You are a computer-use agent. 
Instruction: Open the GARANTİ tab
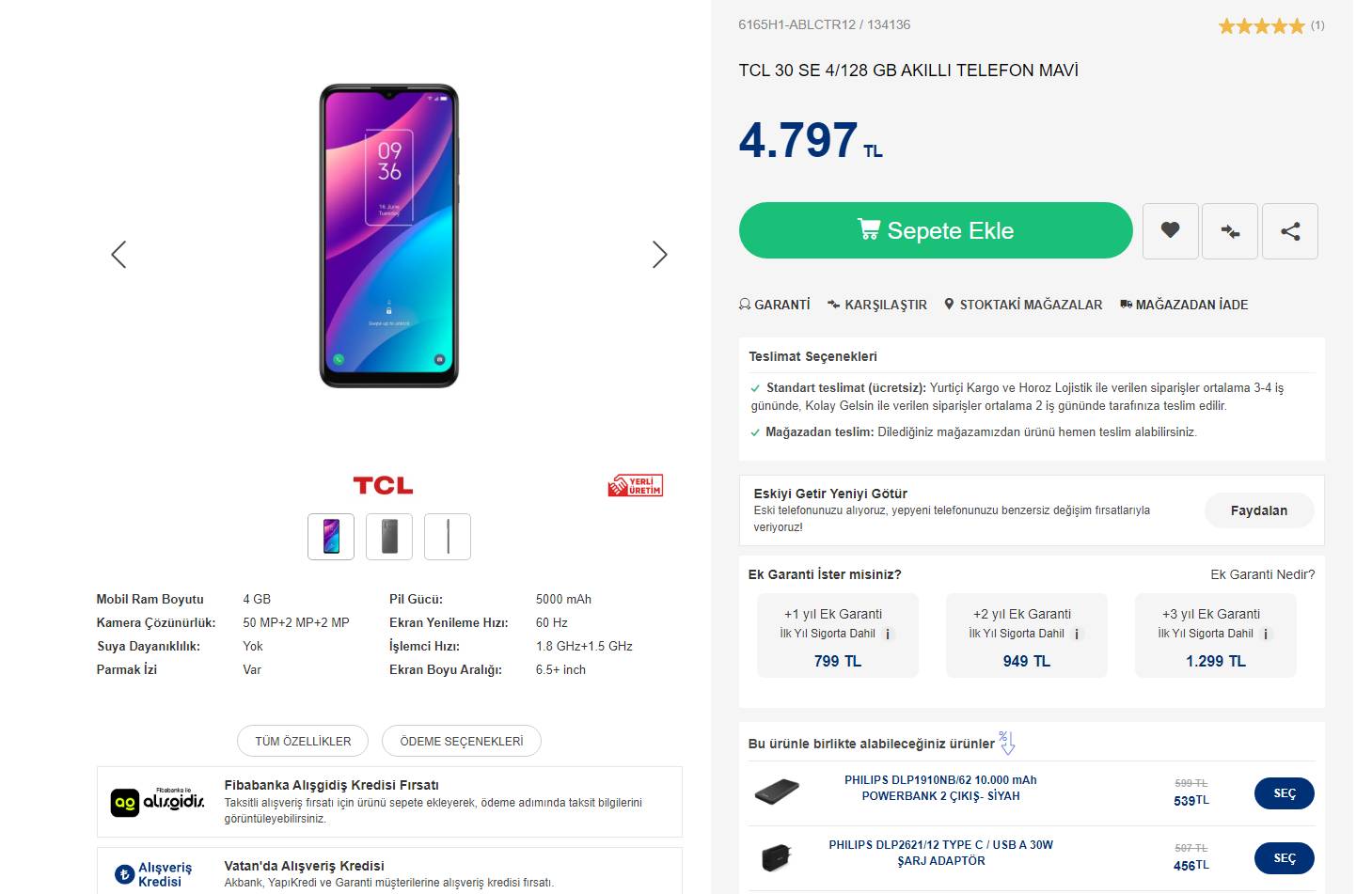[x=774, y=305]
